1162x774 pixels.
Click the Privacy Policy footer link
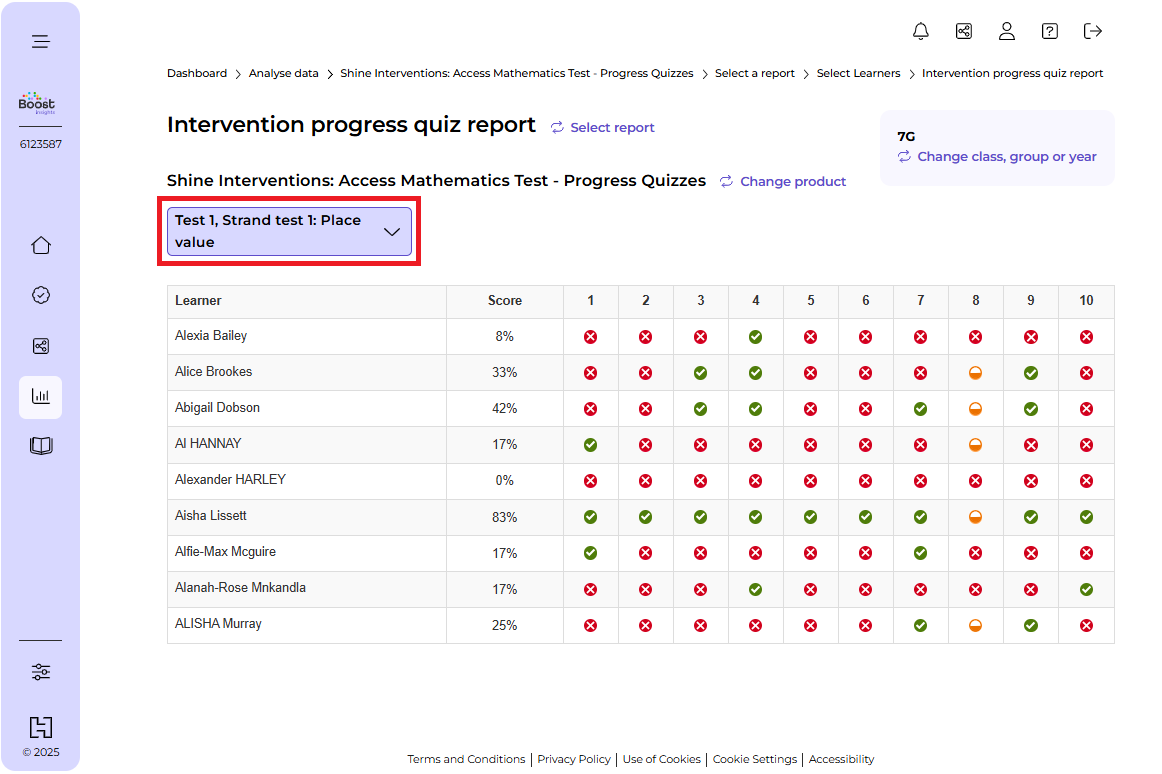coord(574,760)
